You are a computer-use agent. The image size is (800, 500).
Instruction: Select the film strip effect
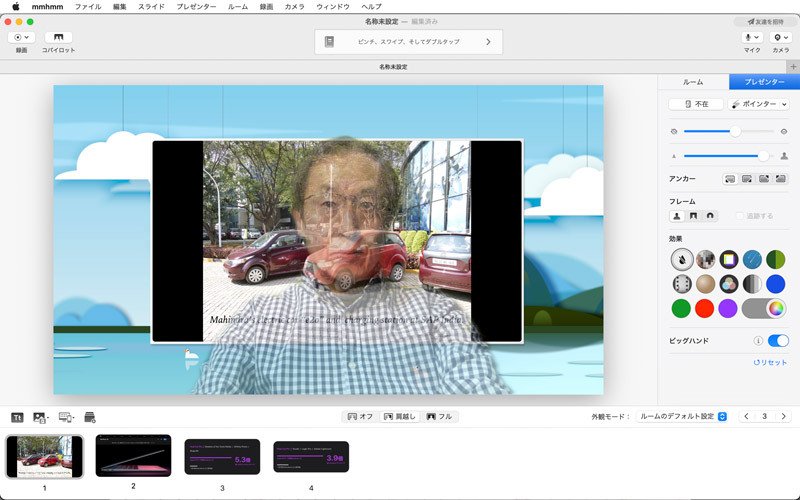tap(682, 284)
